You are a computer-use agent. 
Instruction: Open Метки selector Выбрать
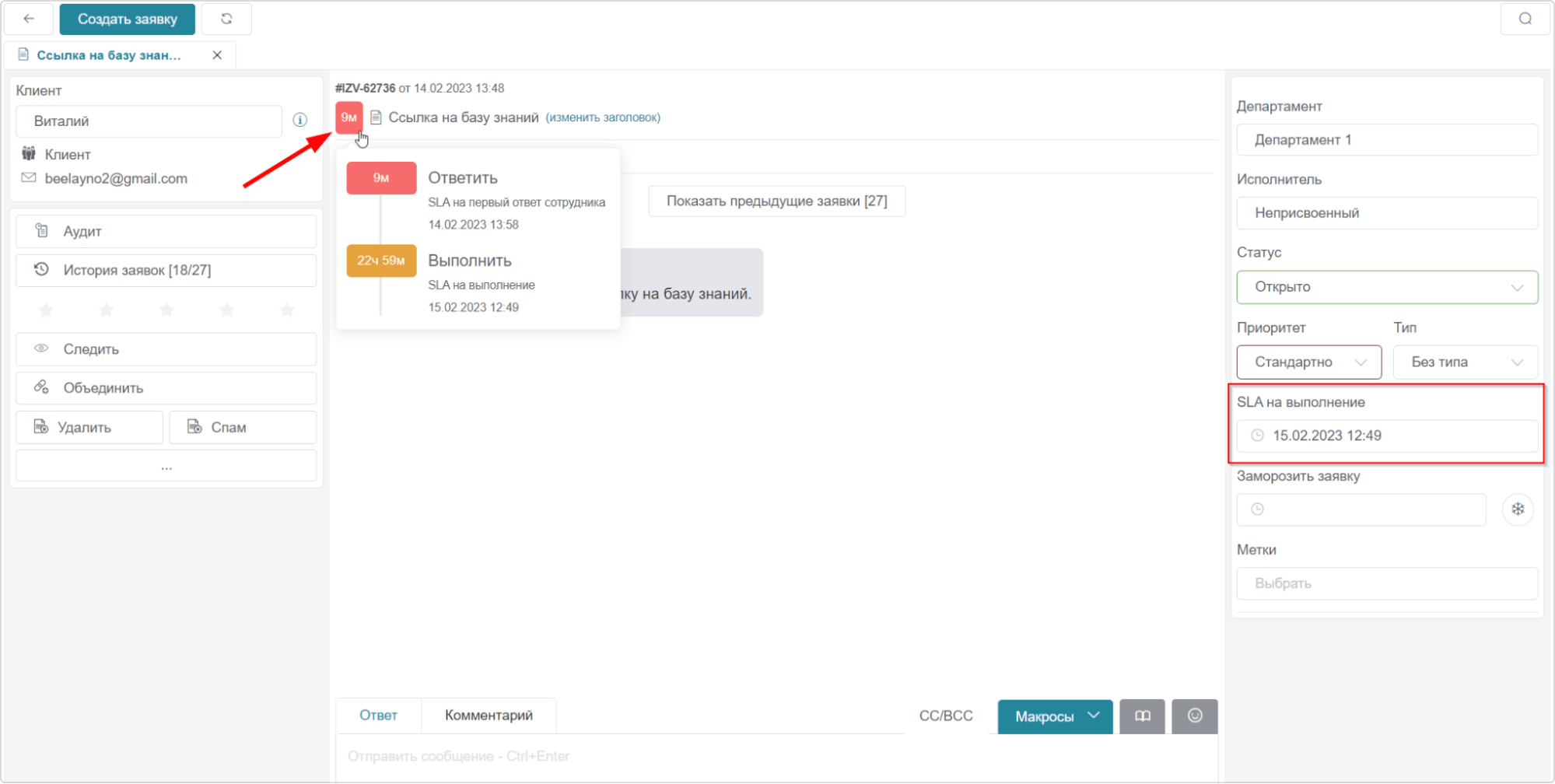click(1387, 583)
